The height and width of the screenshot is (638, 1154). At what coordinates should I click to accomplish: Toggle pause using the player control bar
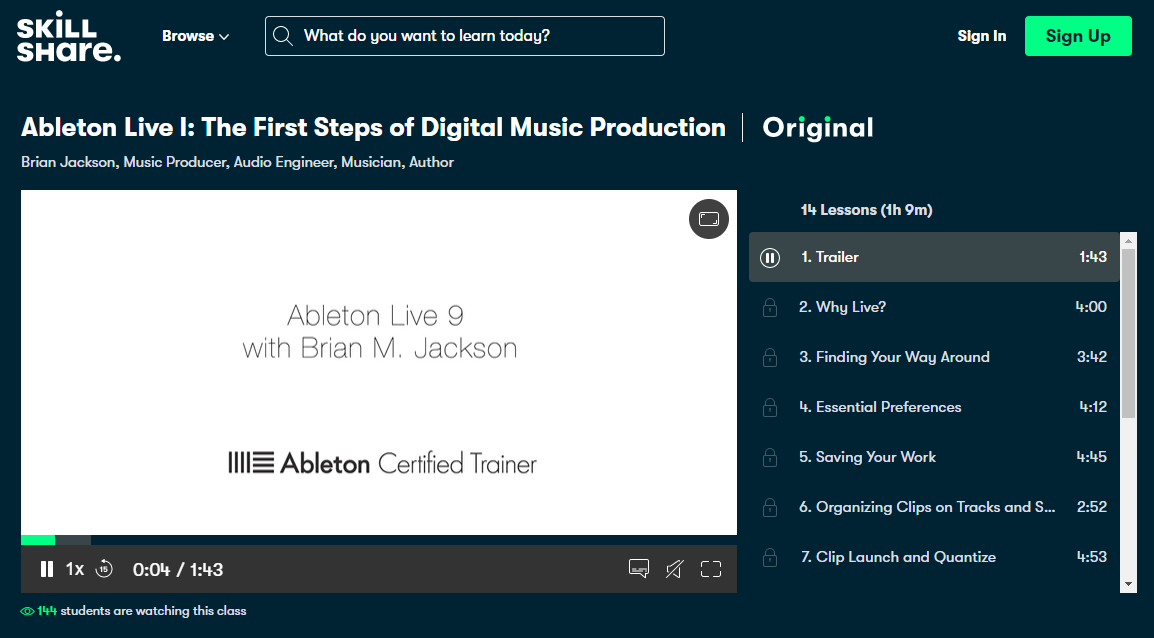(46, 568)
